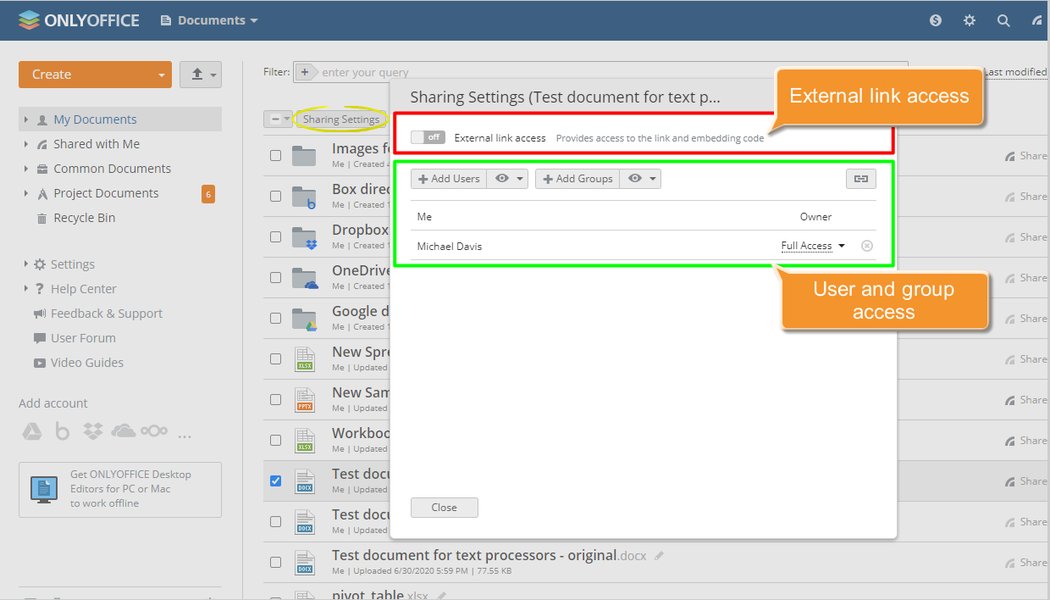The width and height of the screenshot is (1050, 600).
Task: Click the filter query input field
Action: [x=609, y=72]
